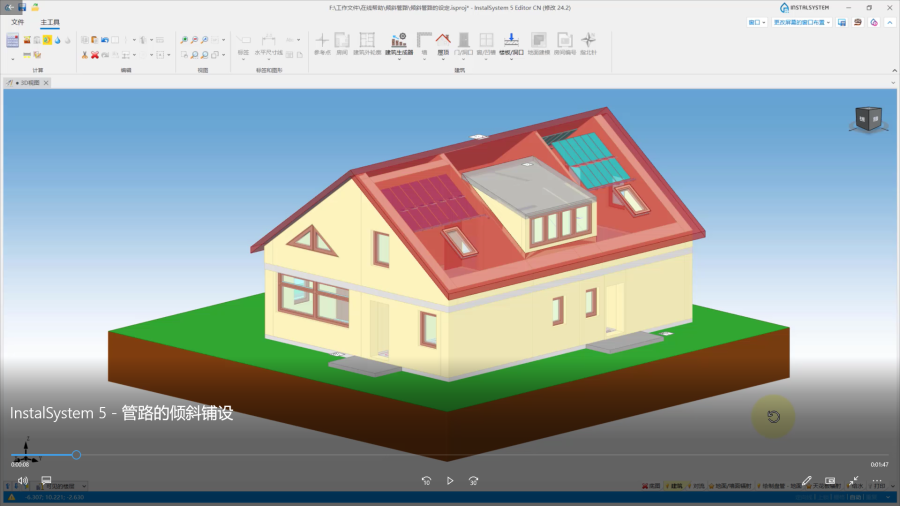Screen dimensions: 900x506
Task: Toggle the captions icon next to volume
Action: click(46, 480)
